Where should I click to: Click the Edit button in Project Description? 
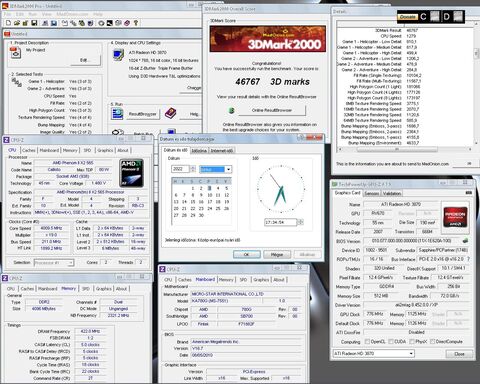click(x=85, y=60)
